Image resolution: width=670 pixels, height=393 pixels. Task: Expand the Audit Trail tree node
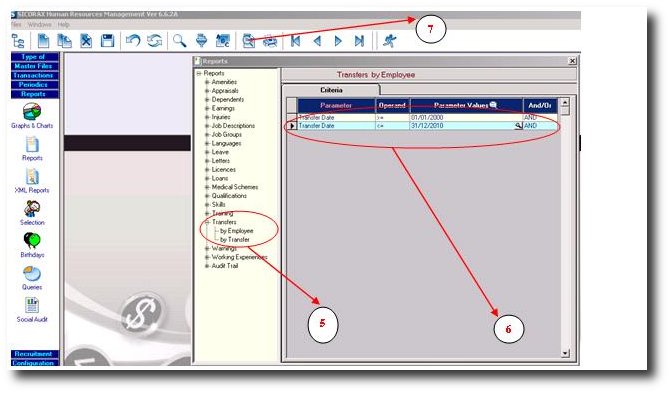(x=207, y=266)
